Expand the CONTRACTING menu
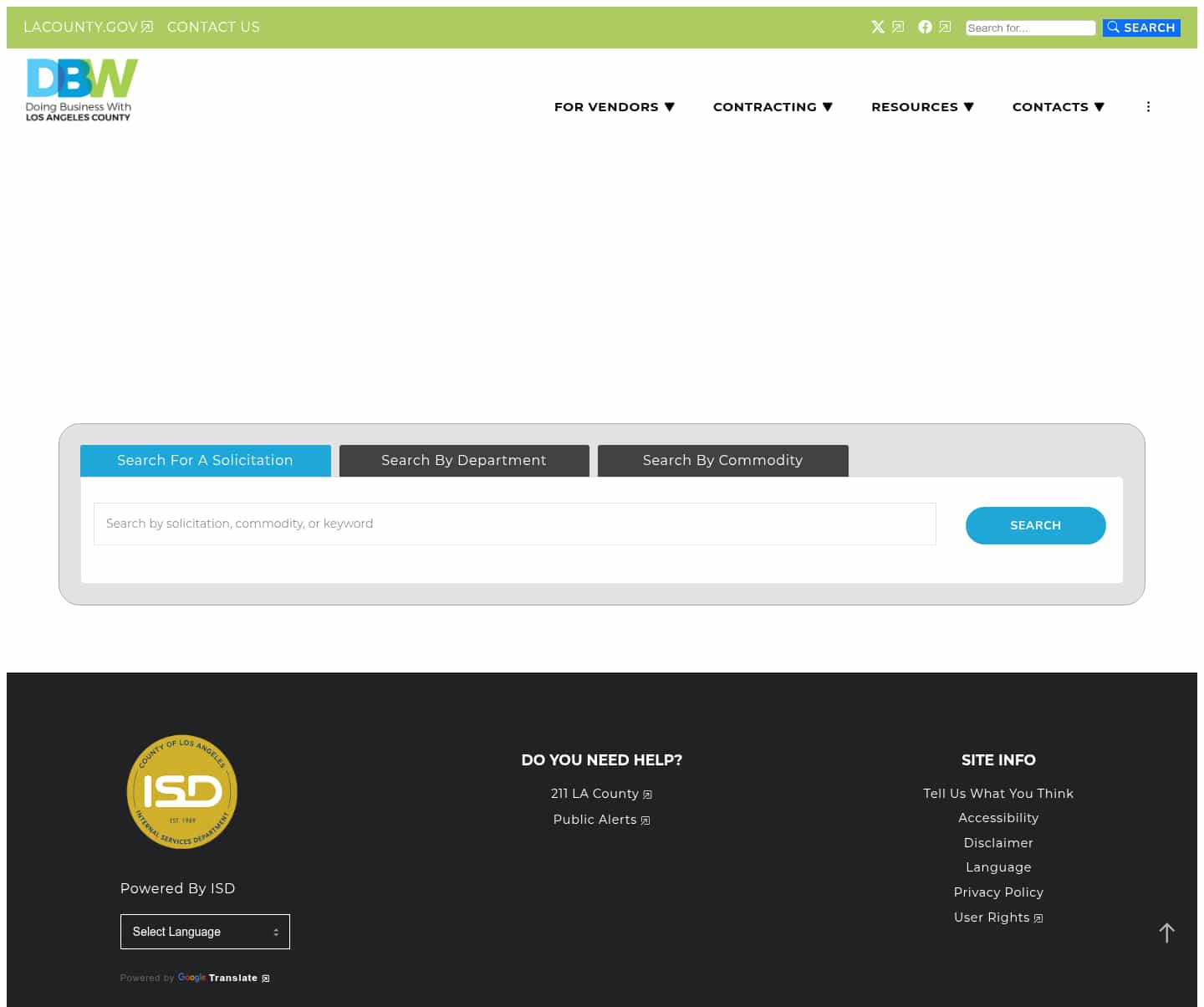This screenshot has width=1204, height=1007. click(773, 107)
